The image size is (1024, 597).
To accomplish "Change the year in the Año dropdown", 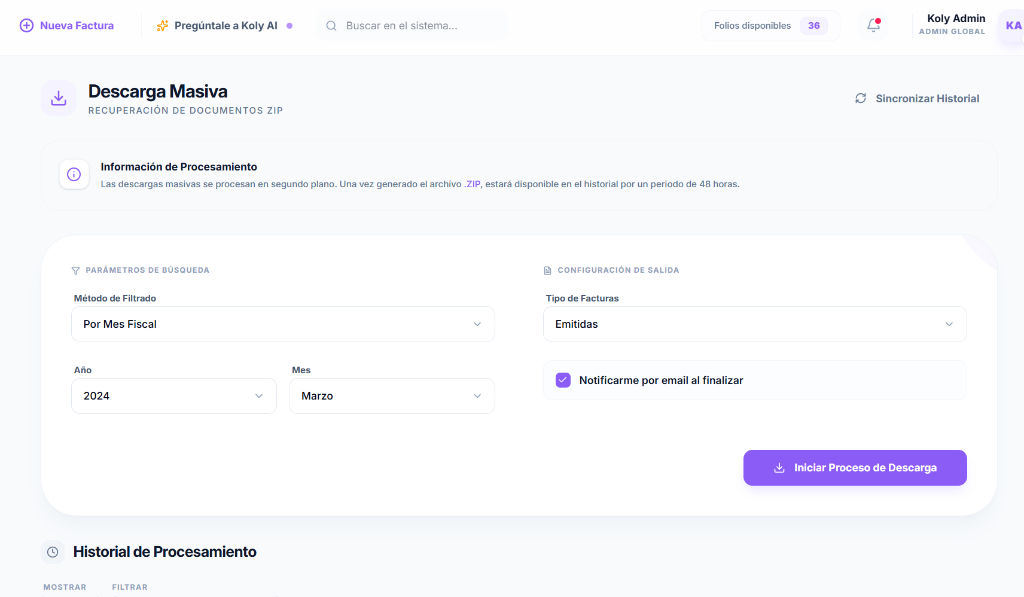I will (x=173, y=396).
